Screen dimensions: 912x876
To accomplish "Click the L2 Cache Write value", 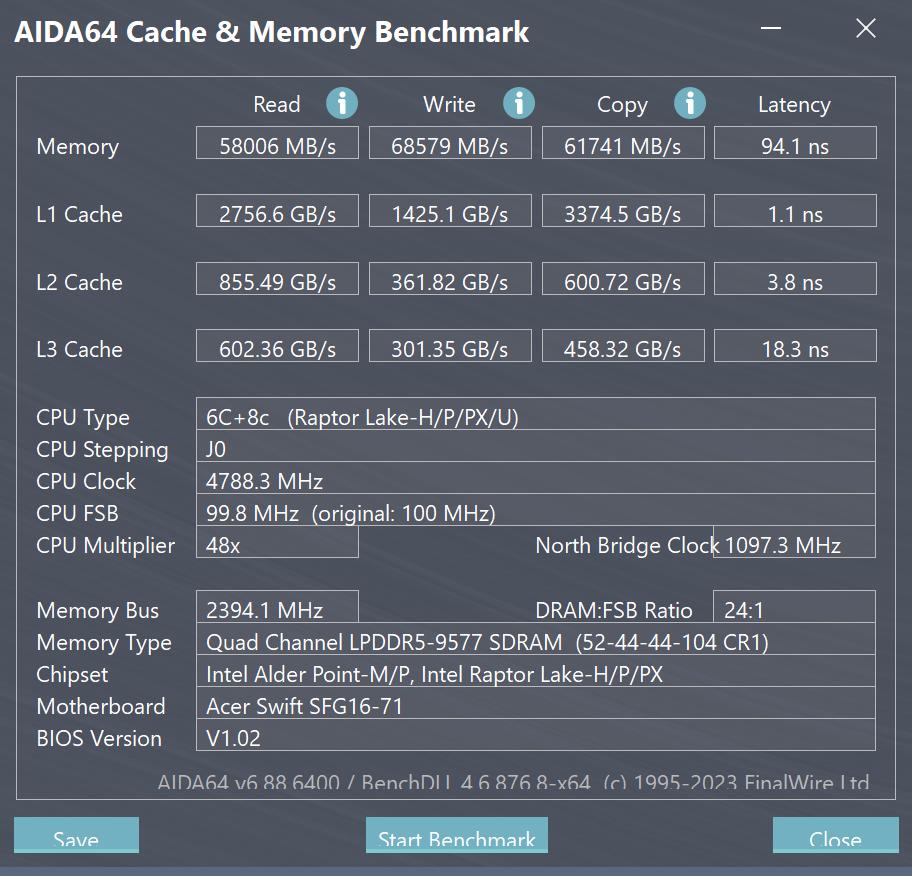I will tap(451, 280).
